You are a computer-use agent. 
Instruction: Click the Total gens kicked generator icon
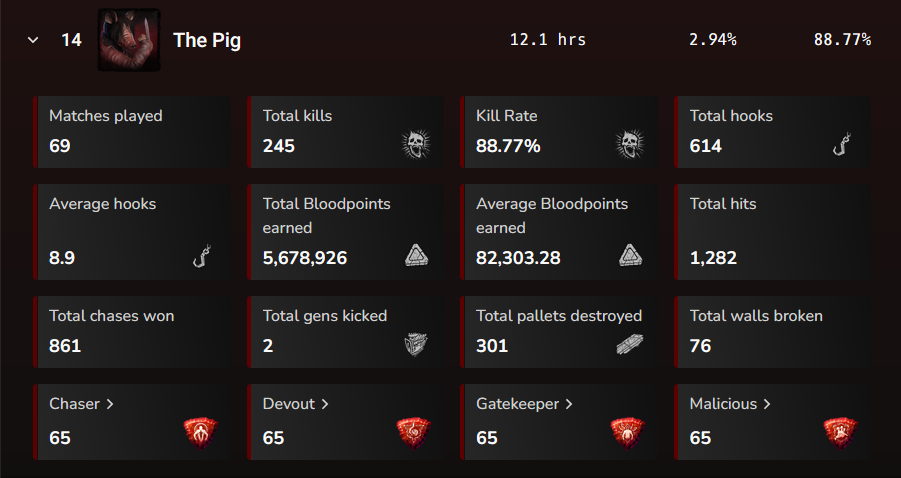[415, 345]
